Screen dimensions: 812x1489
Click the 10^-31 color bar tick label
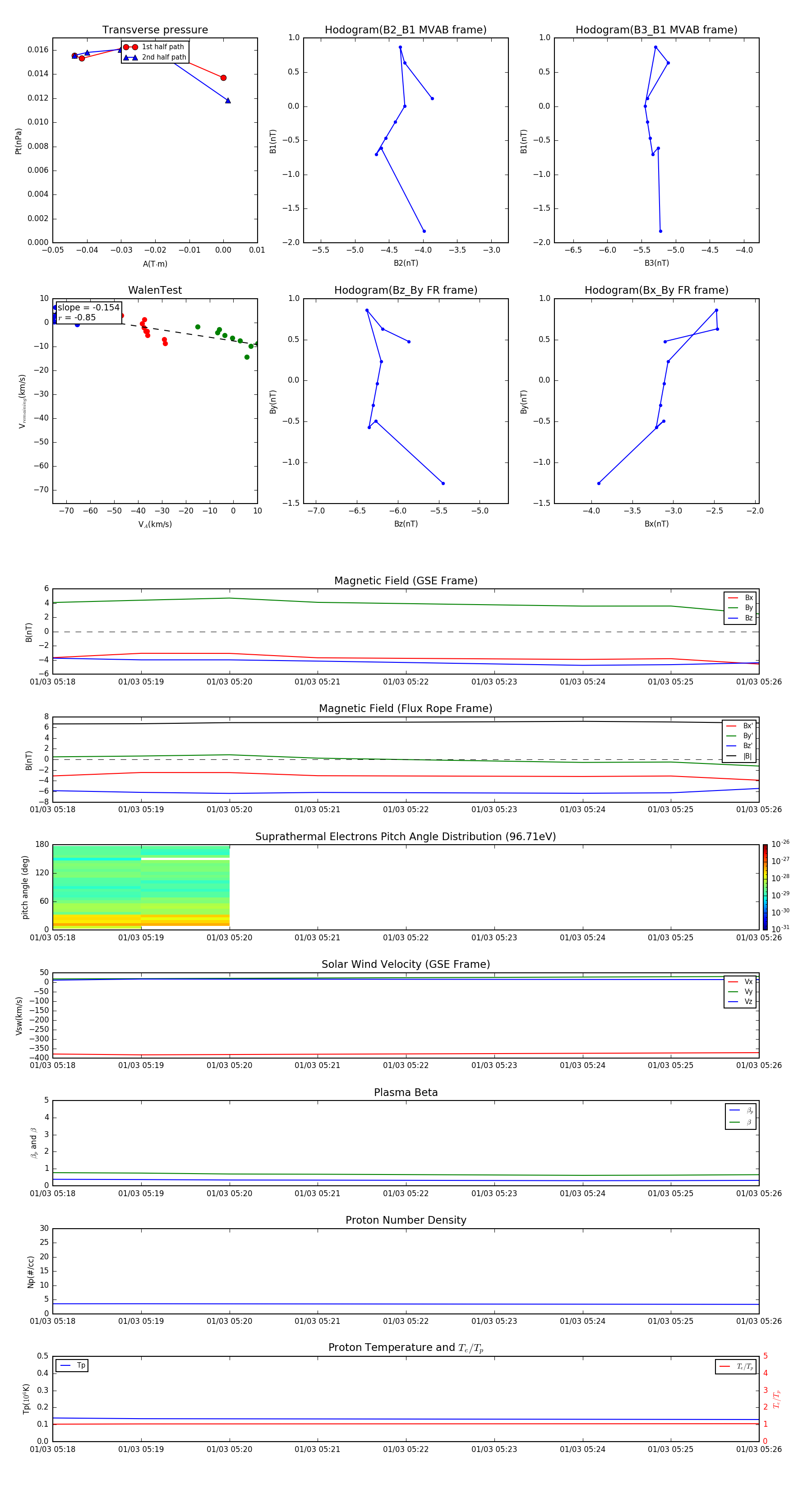pyautogui.click(x=780, y=929)
